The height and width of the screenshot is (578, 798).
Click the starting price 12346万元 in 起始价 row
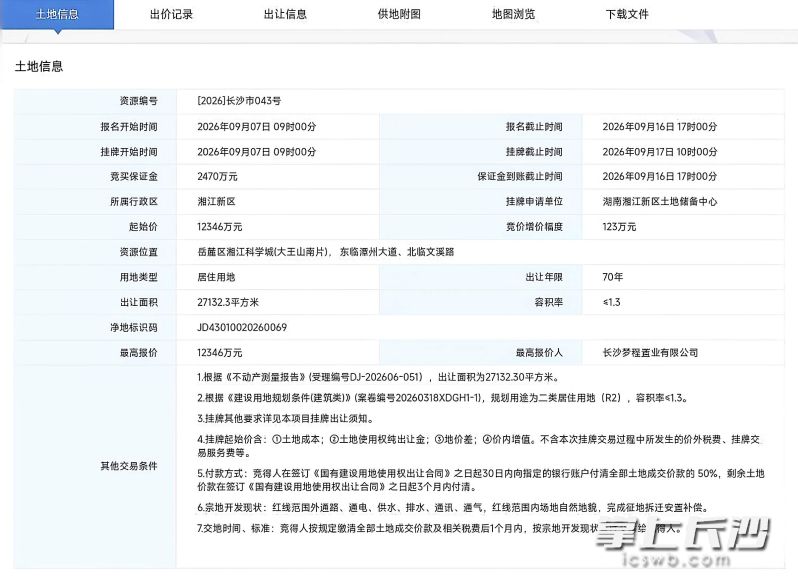coord(219,227)
